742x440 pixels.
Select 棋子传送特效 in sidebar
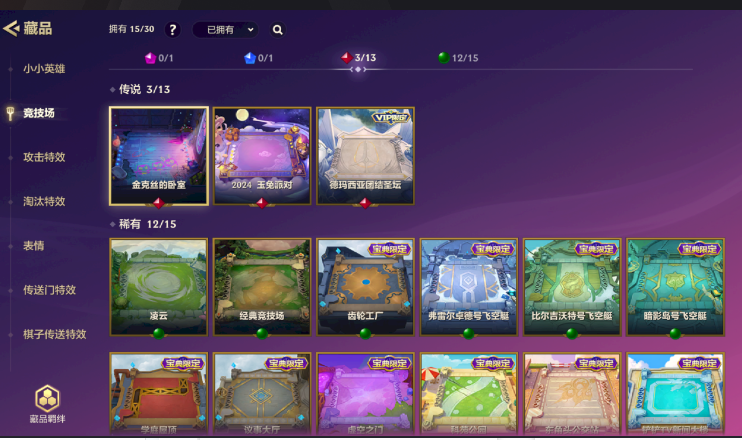tap(55, 334)
